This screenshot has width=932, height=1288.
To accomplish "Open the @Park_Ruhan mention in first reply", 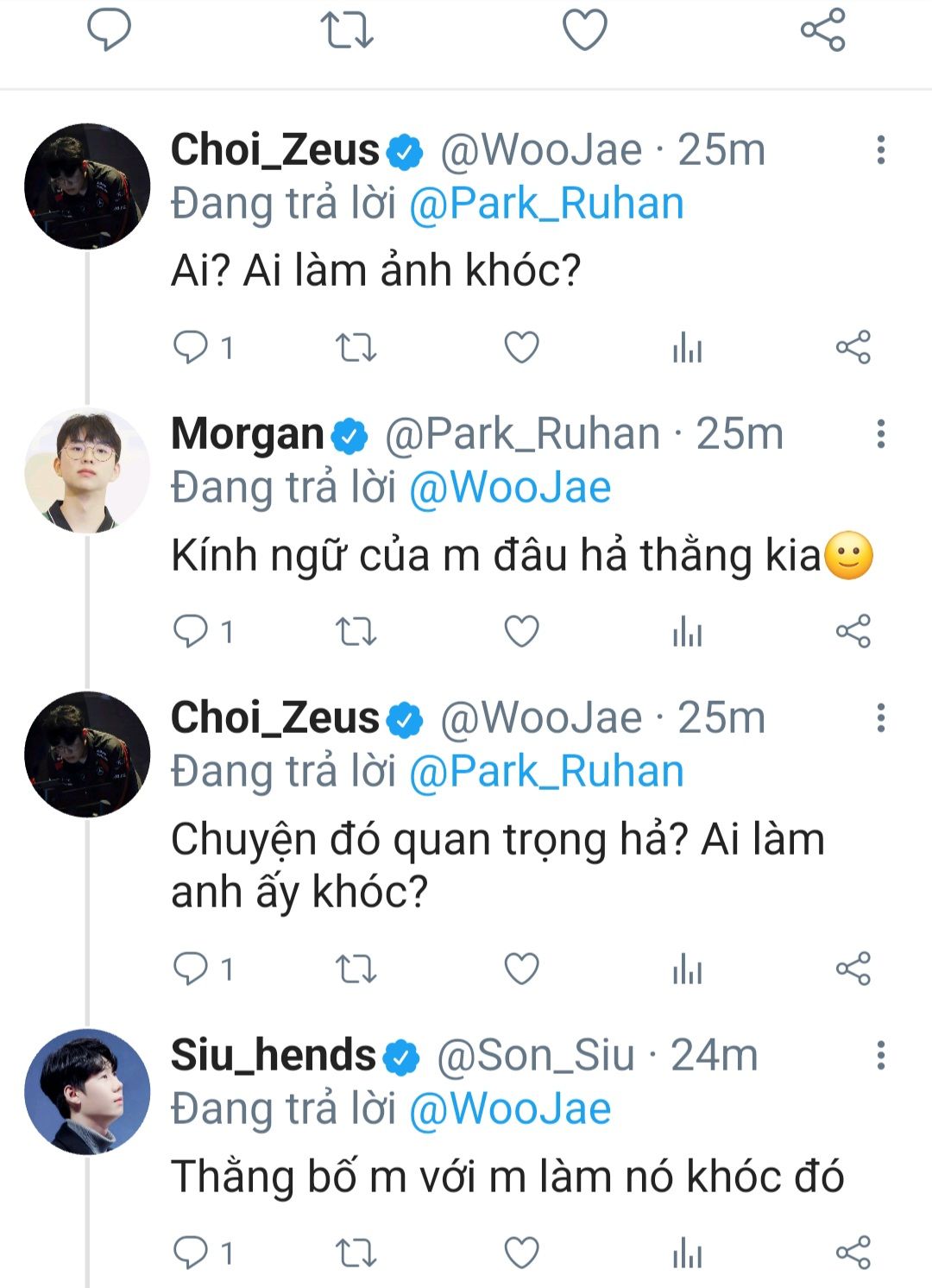I will (546, 205).
